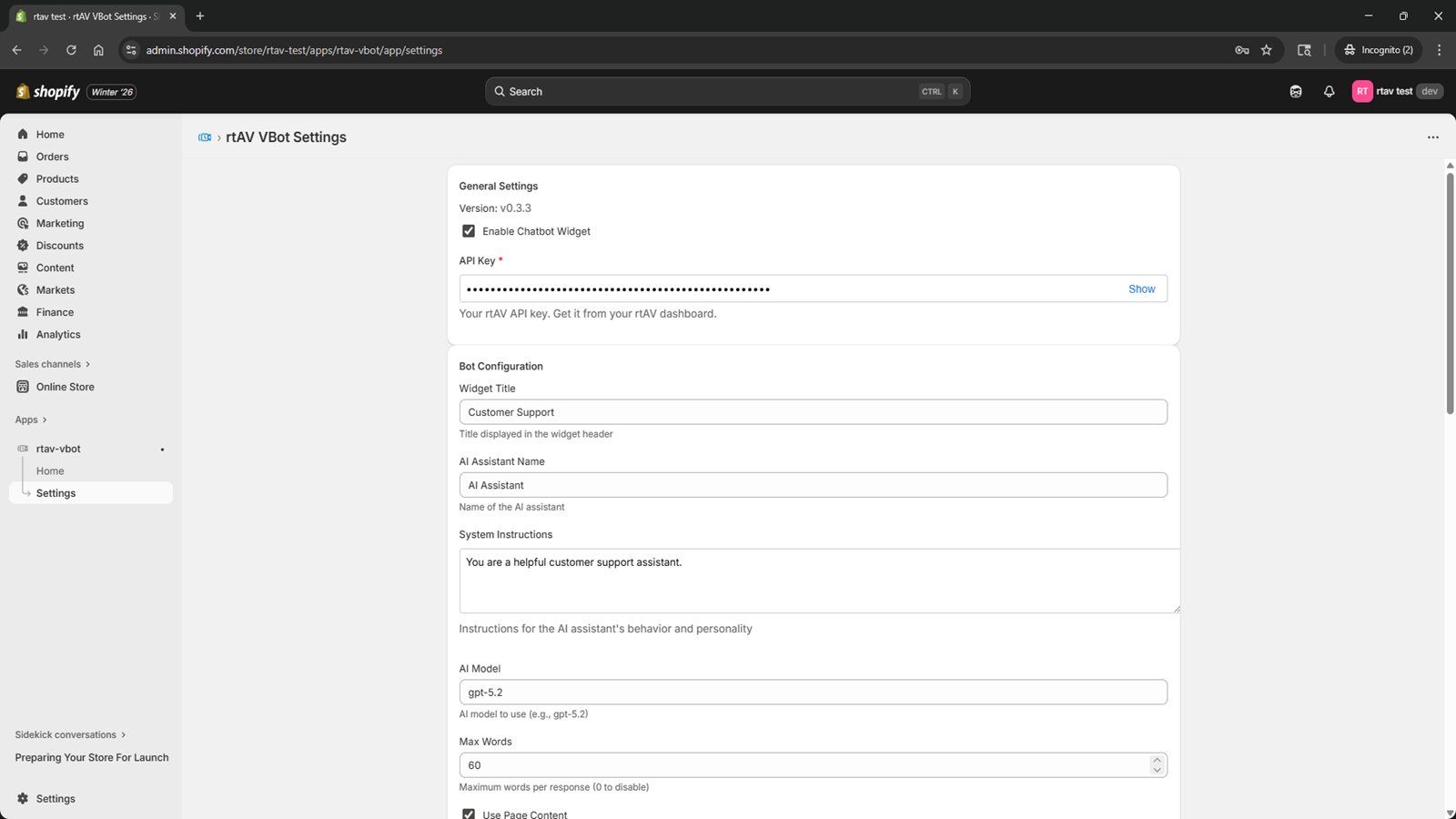The height and width of the screenshot is (819, 1456).
Task: Increase Max Words with the stepper arrow
Action: tap(1157, 760)
